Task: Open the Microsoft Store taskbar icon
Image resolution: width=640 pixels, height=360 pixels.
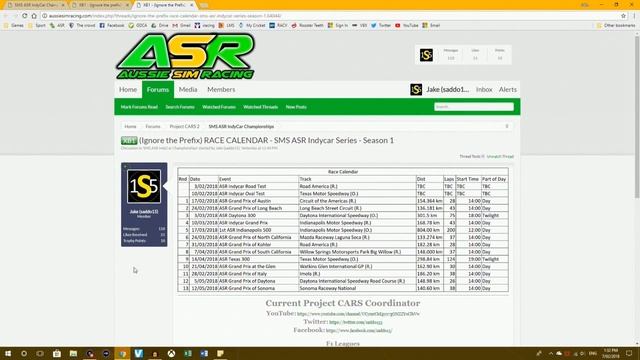Action: pos(57,353)
